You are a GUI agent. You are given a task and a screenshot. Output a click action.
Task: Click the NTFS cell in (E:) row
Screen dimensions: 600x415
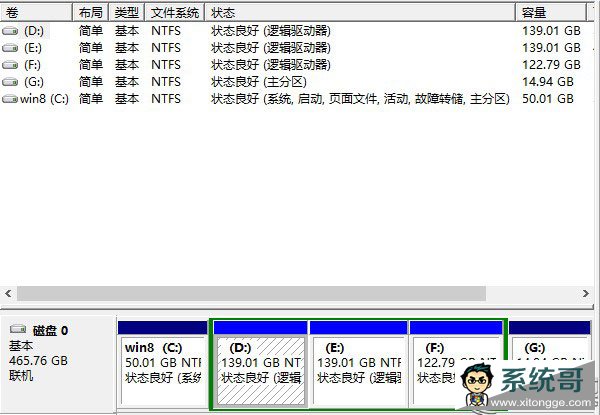coord(166,48)
